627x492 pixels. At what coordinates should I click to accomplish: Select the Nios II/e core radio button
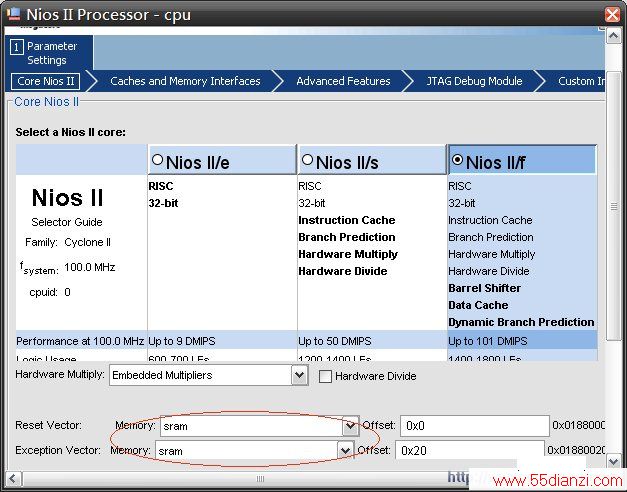(x=158, y=160)
